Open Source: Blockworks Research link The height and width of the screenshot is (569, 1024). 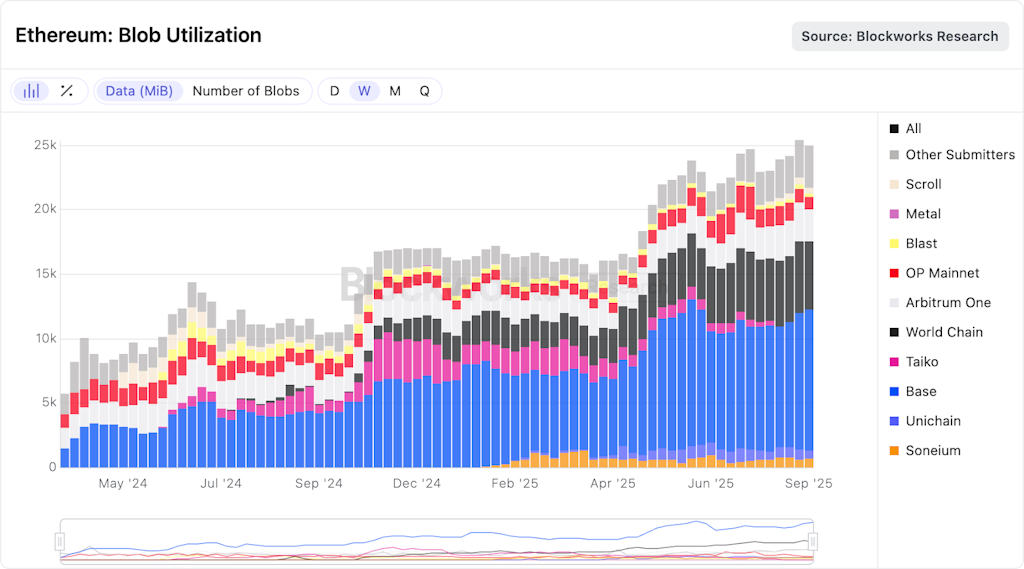(x=900, y=37)
